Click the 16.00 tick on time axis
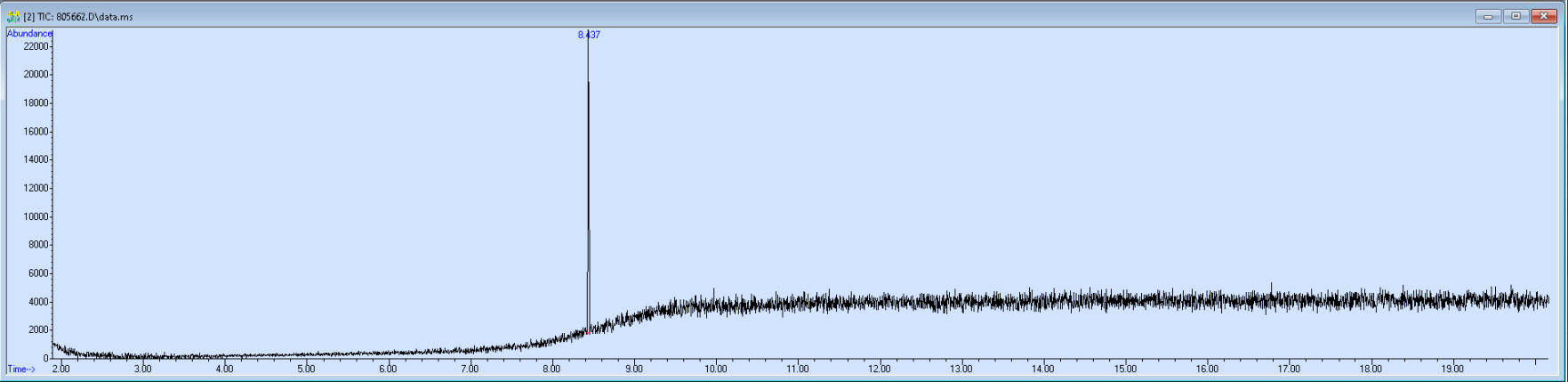Image resolution: width=1568 pixels, height=382 pixels. 1207,369
